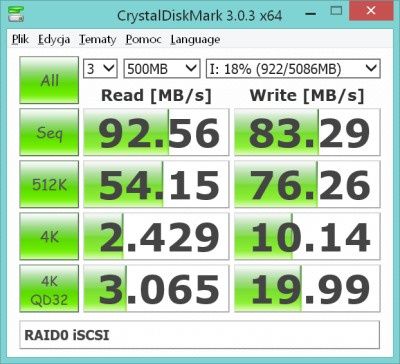Open the Tematy menu
The height and width of the screenshot is (364, 400).
[98, 39]
